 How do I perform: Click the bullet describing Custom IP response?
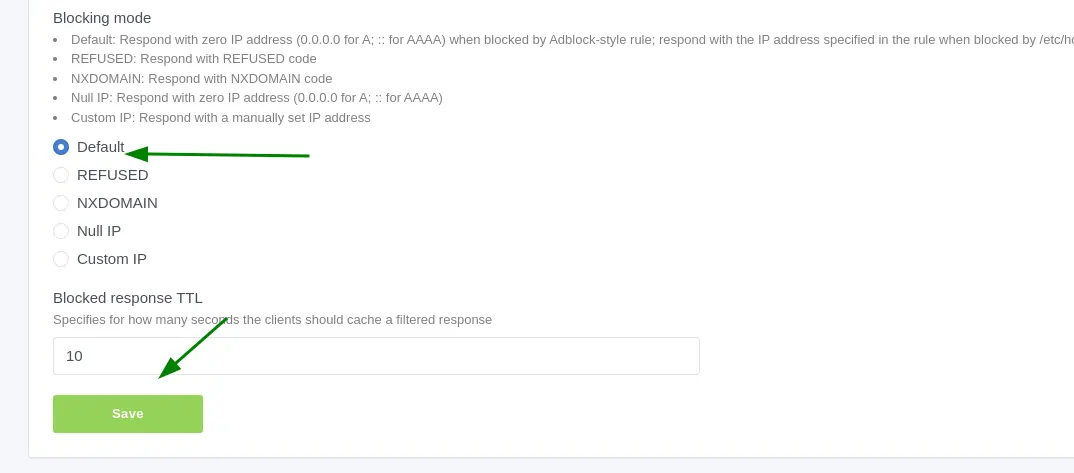[221, 118]
